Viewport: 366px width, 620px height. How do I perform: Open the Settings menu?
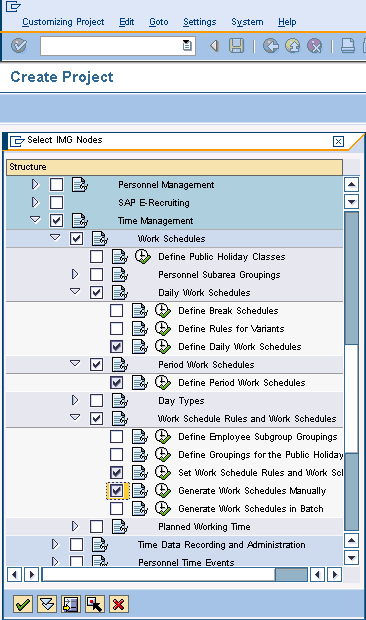coord(200,22)
